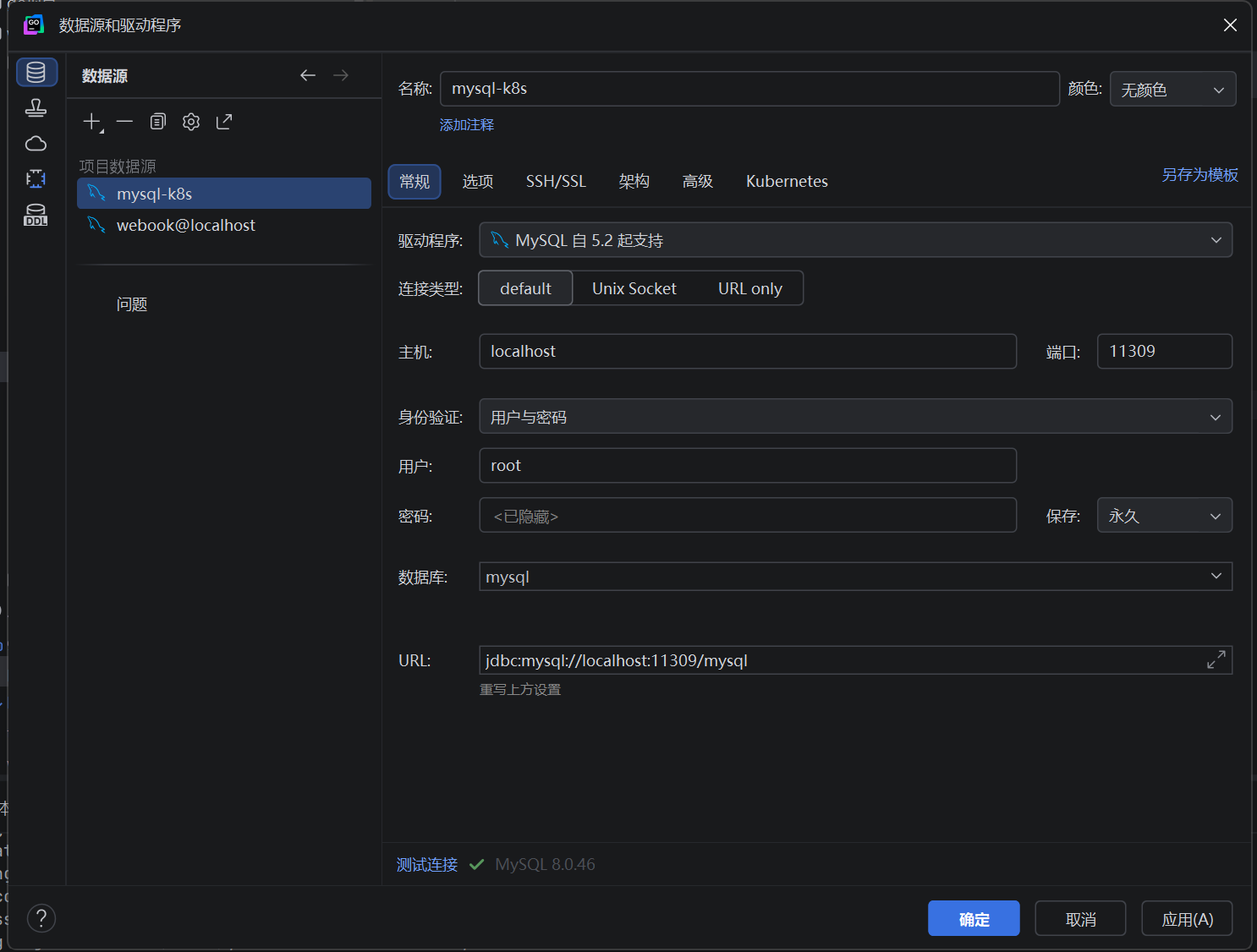Open the password save option dropdown

click(x=1165, y=516)
